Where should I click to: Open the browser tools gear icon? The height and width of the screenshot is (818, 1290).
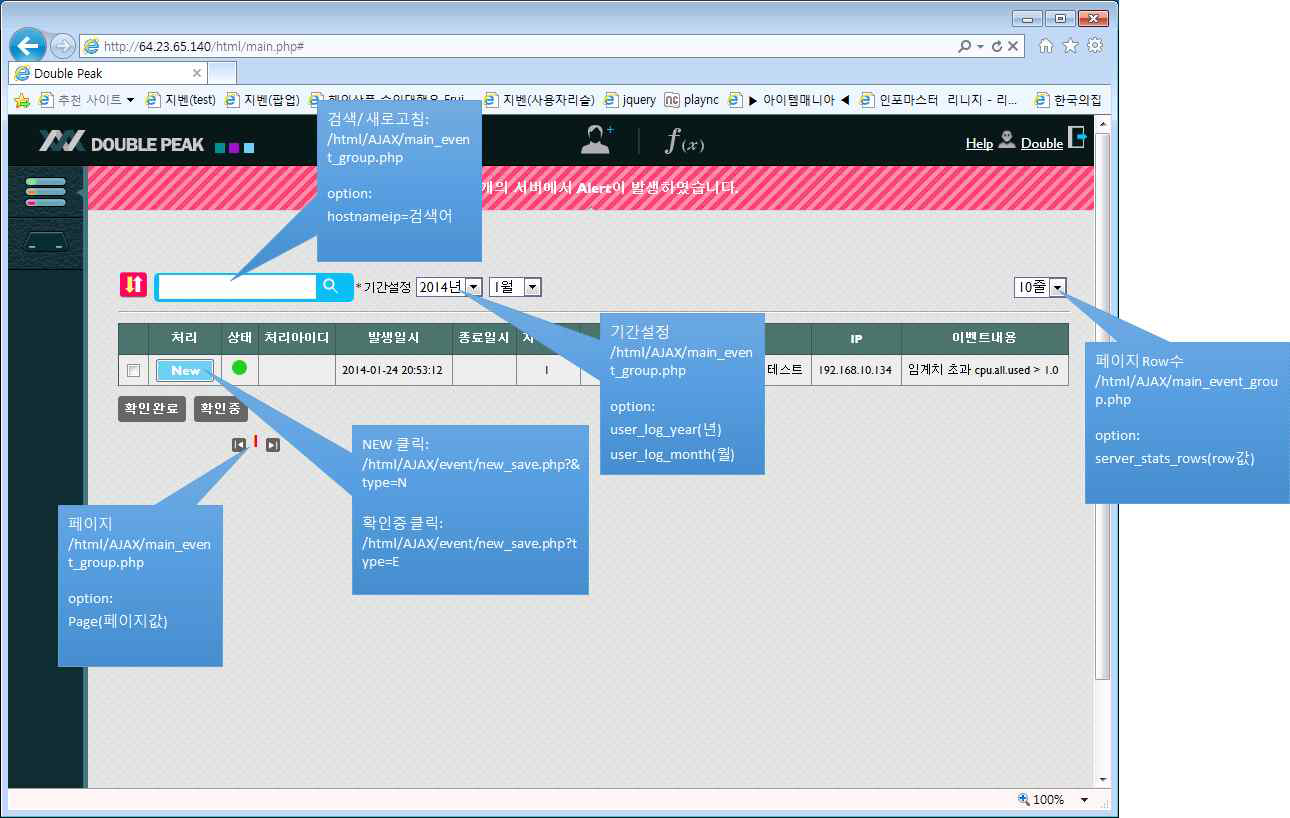click(x=1095, y=45)
